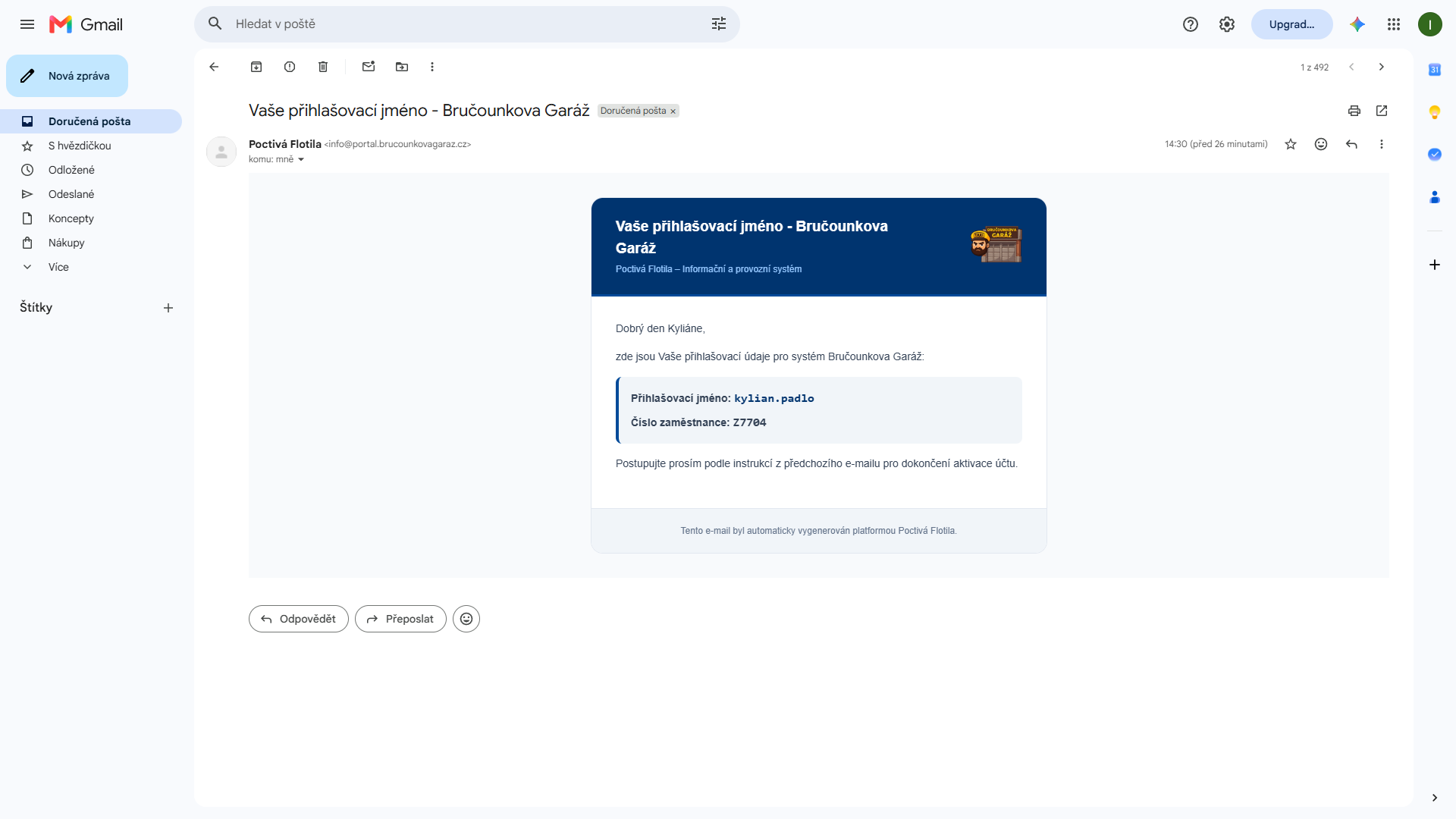Open email in a new window
Screen dimensions: 1456x819
pyautogui.click(x=1382, y=111)
